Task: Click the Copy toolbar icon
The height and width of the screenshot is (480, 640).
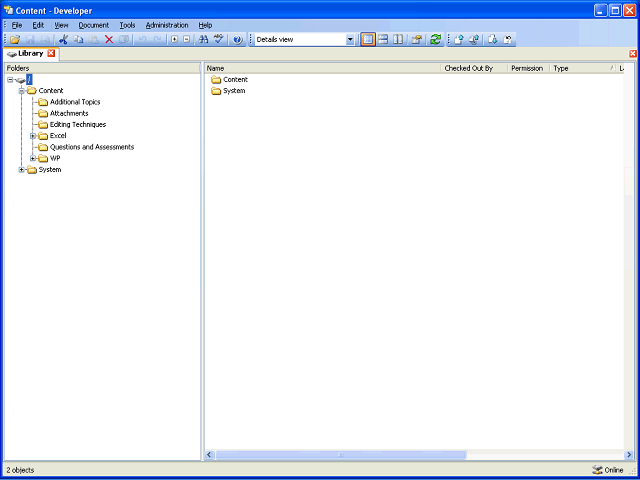Action: pyautogui.click(x=78, y=40)
